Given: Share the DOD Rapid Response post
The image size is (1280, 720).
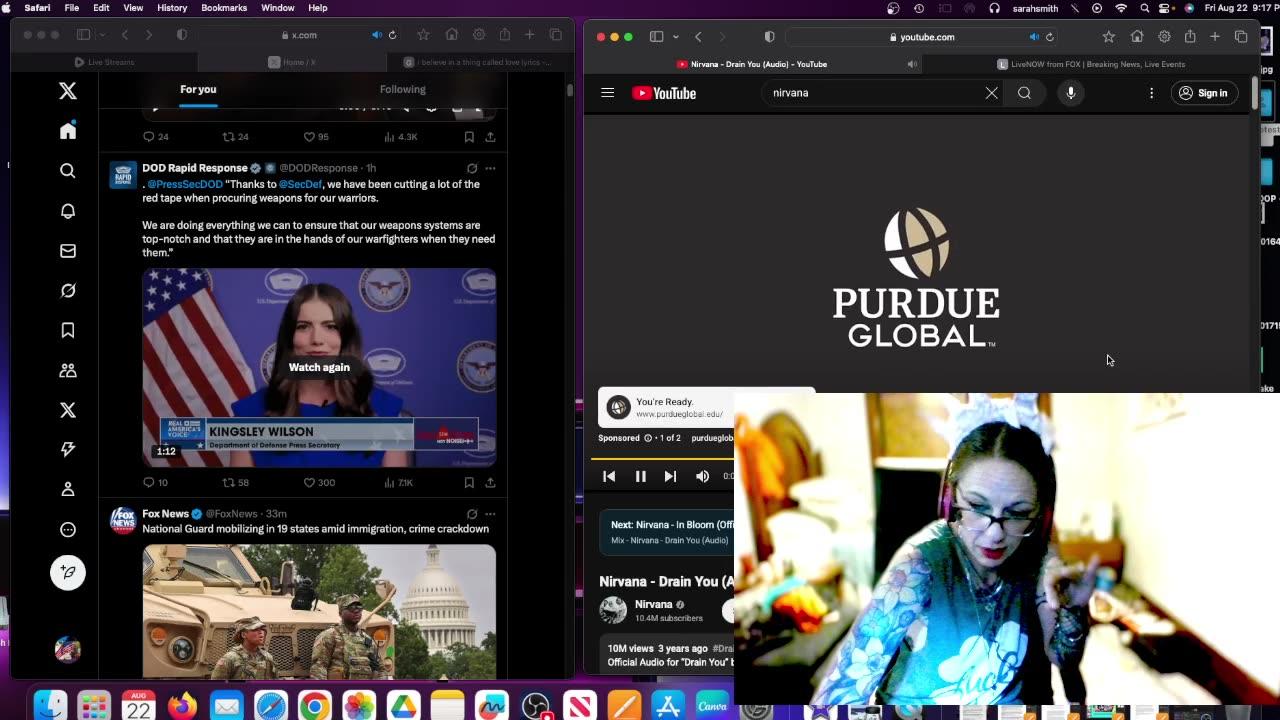Looking at the screenshot, I should tap(490, 482).
